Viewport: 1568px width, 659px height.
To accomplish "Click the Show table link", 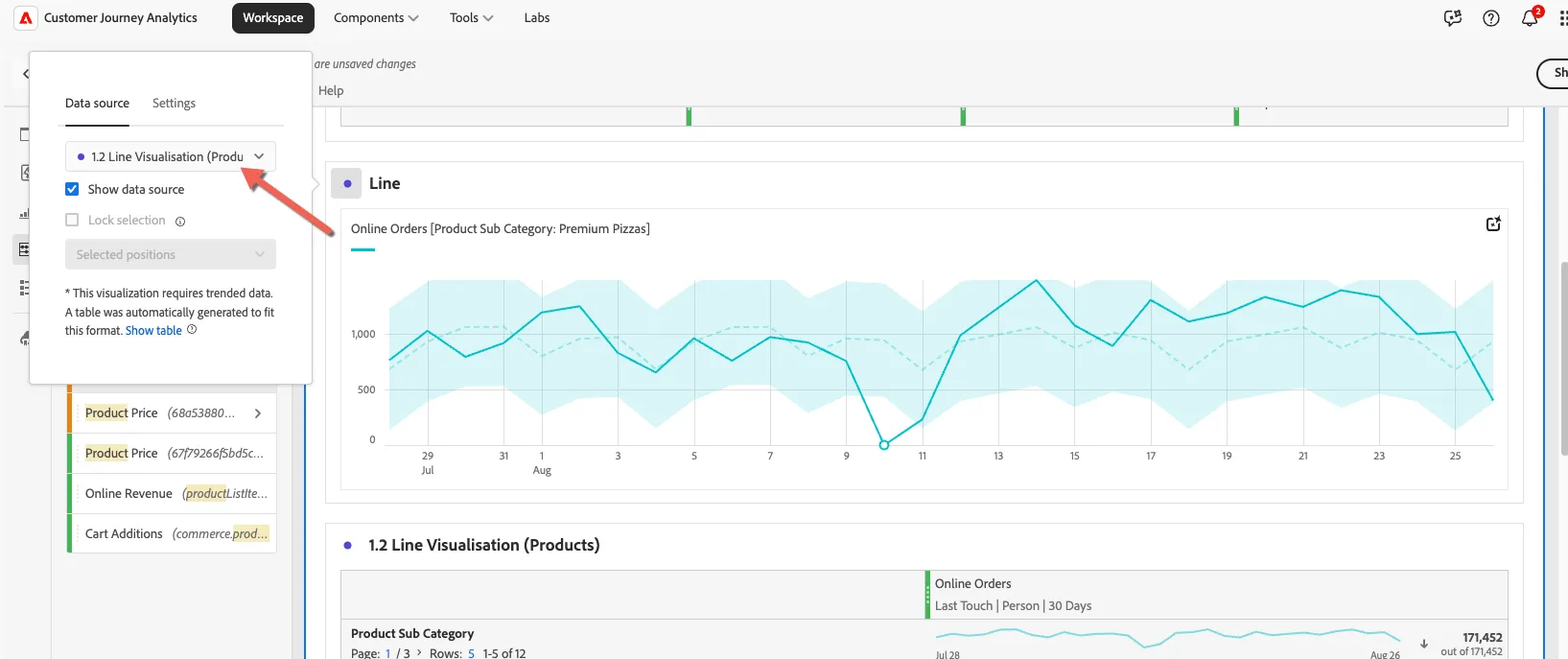I will coord(153,331).
